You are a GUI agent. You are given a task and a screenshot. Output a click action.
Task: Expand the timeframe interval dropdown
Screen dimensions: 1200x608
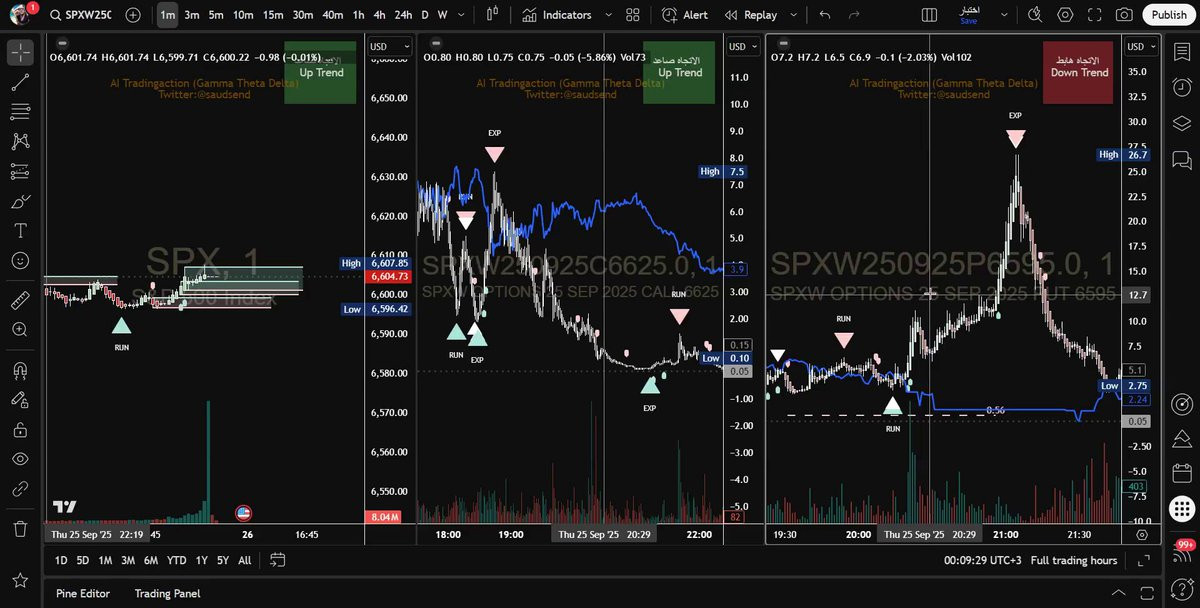pos(463,15)
